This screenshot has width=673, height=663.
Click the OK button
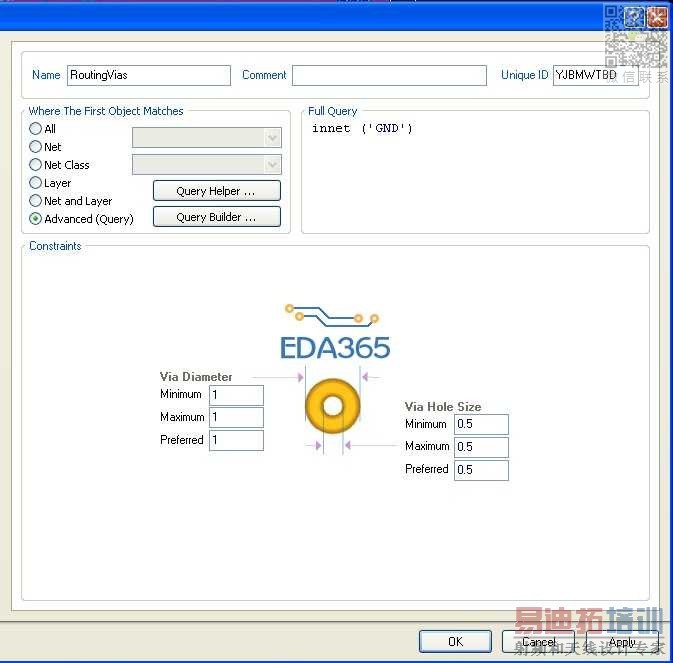click(455, 642)
